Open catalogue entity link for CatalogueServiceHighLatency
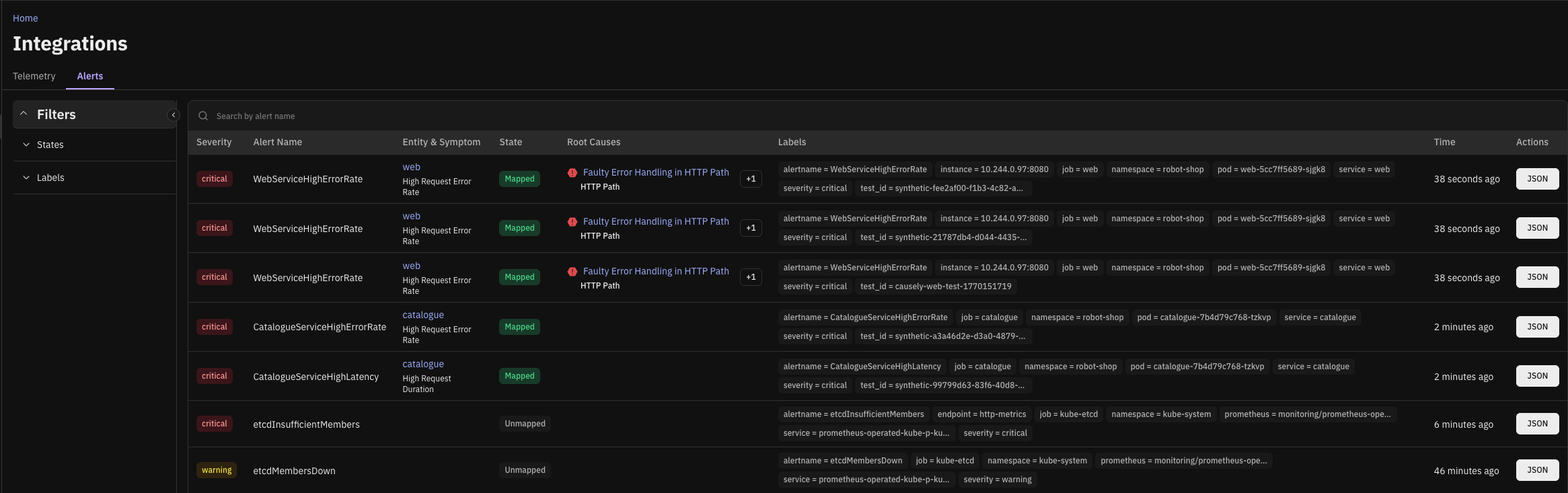Image resolution: width=1568 pixels, height=493 pixels. click(x=423, y=364)
